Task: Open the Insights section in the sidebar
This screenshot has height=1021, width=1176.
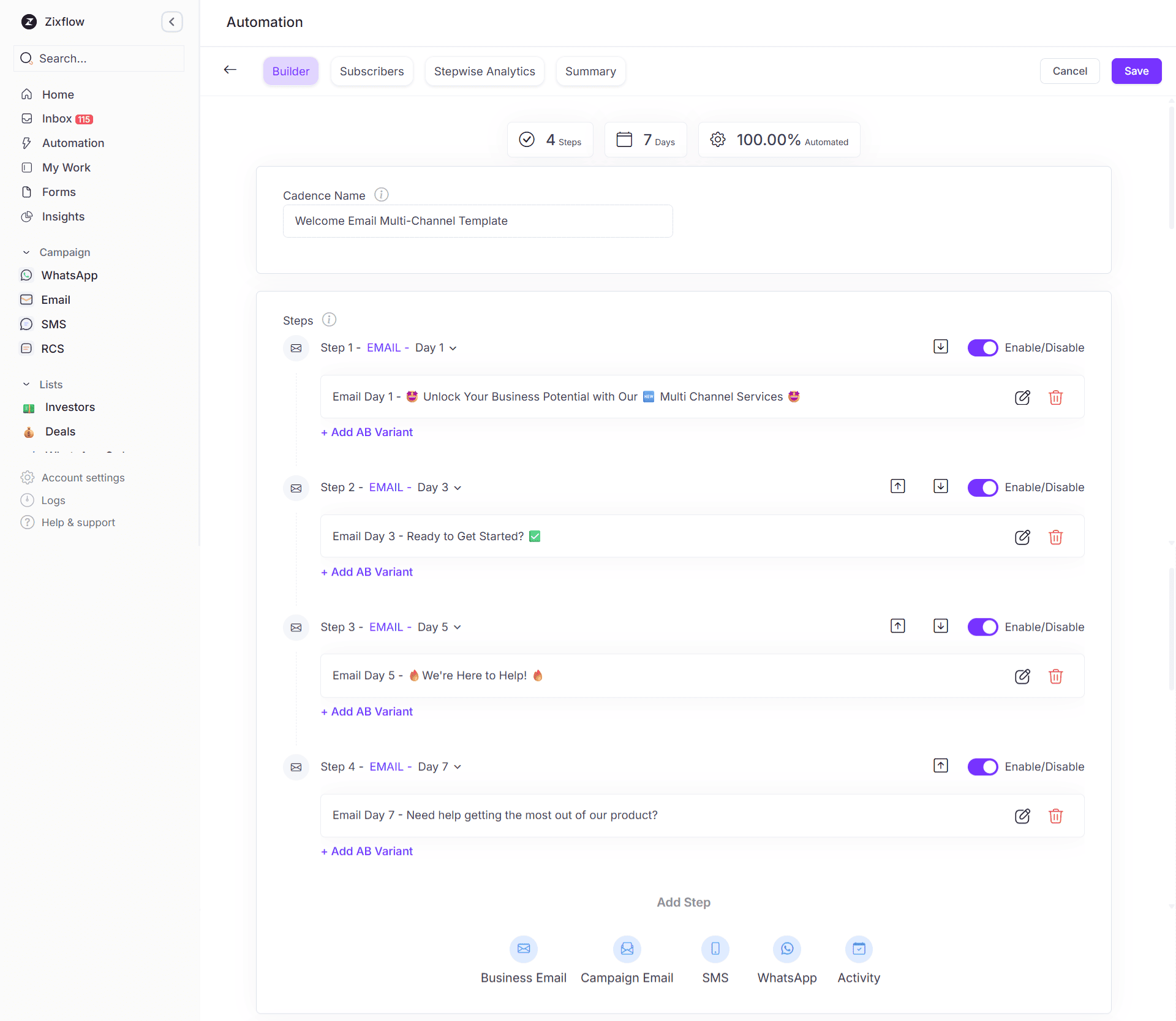Action: tap(63, 216)
